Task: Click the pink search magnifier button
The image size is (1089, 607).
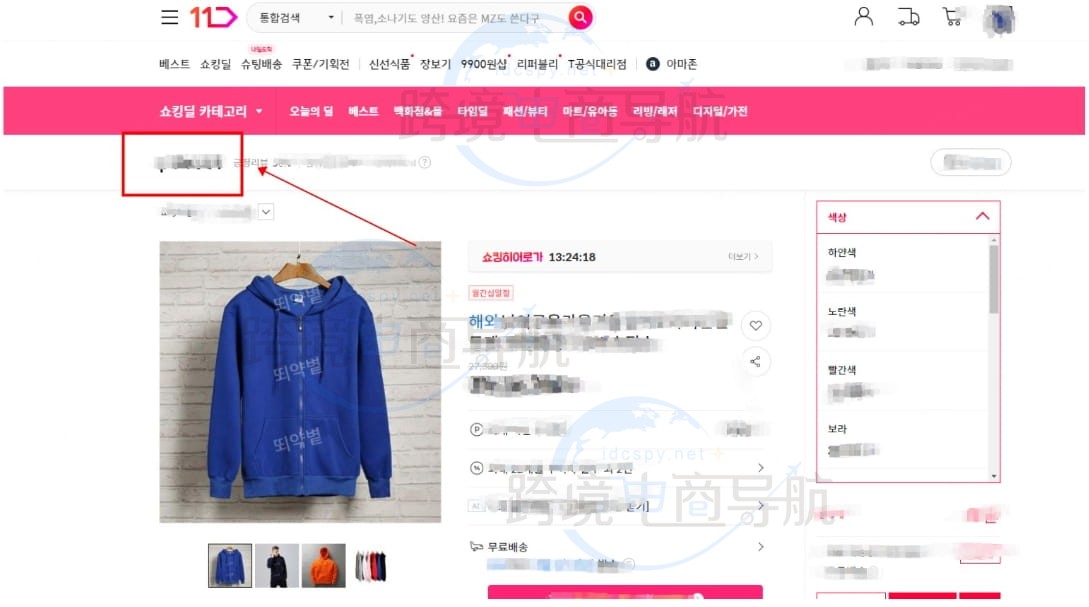Action: pyautogui.click(x=580, y=17)
